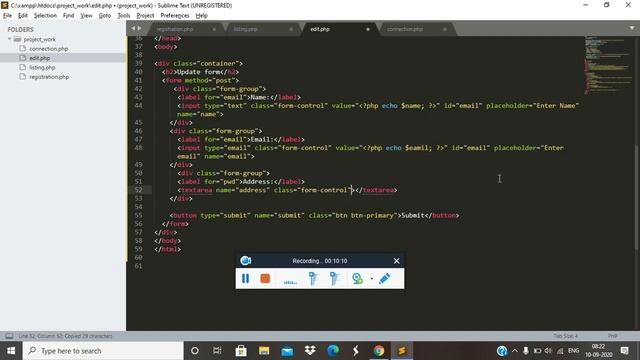The height and width of the screenshot is (360, 640).
Task: Open the Edit menu
Action: pyautogui.click(x=22, y=16)
